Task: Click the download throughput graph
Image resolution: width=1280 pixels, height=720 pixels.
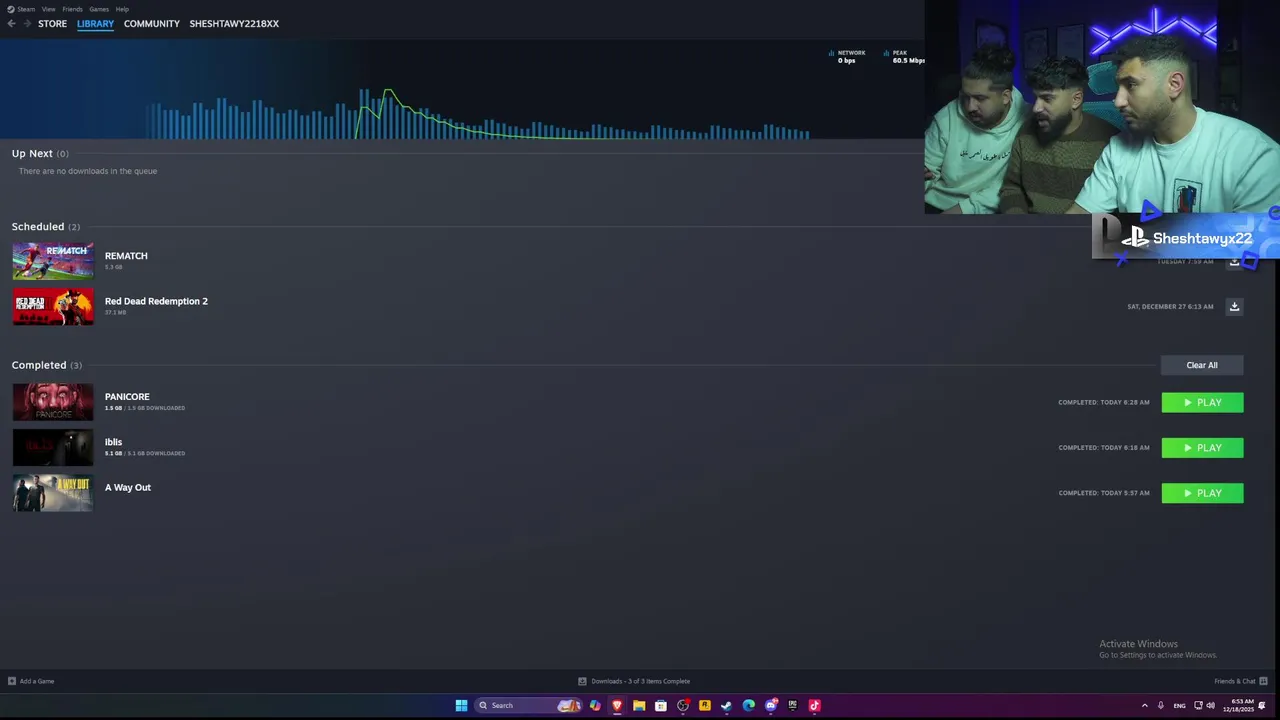Action: coord(480,113)
